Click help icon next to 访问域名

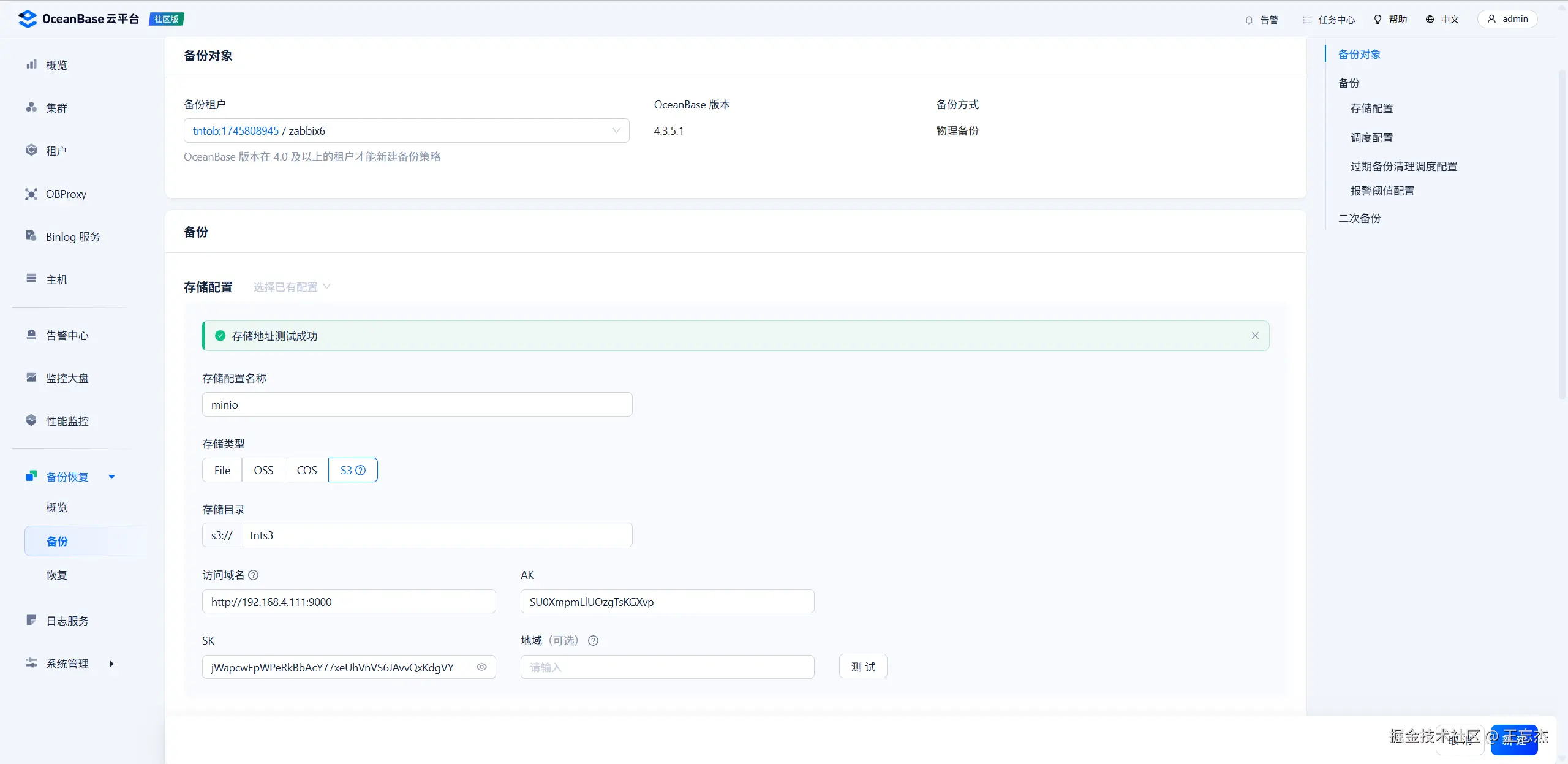[x=254, y=575]
